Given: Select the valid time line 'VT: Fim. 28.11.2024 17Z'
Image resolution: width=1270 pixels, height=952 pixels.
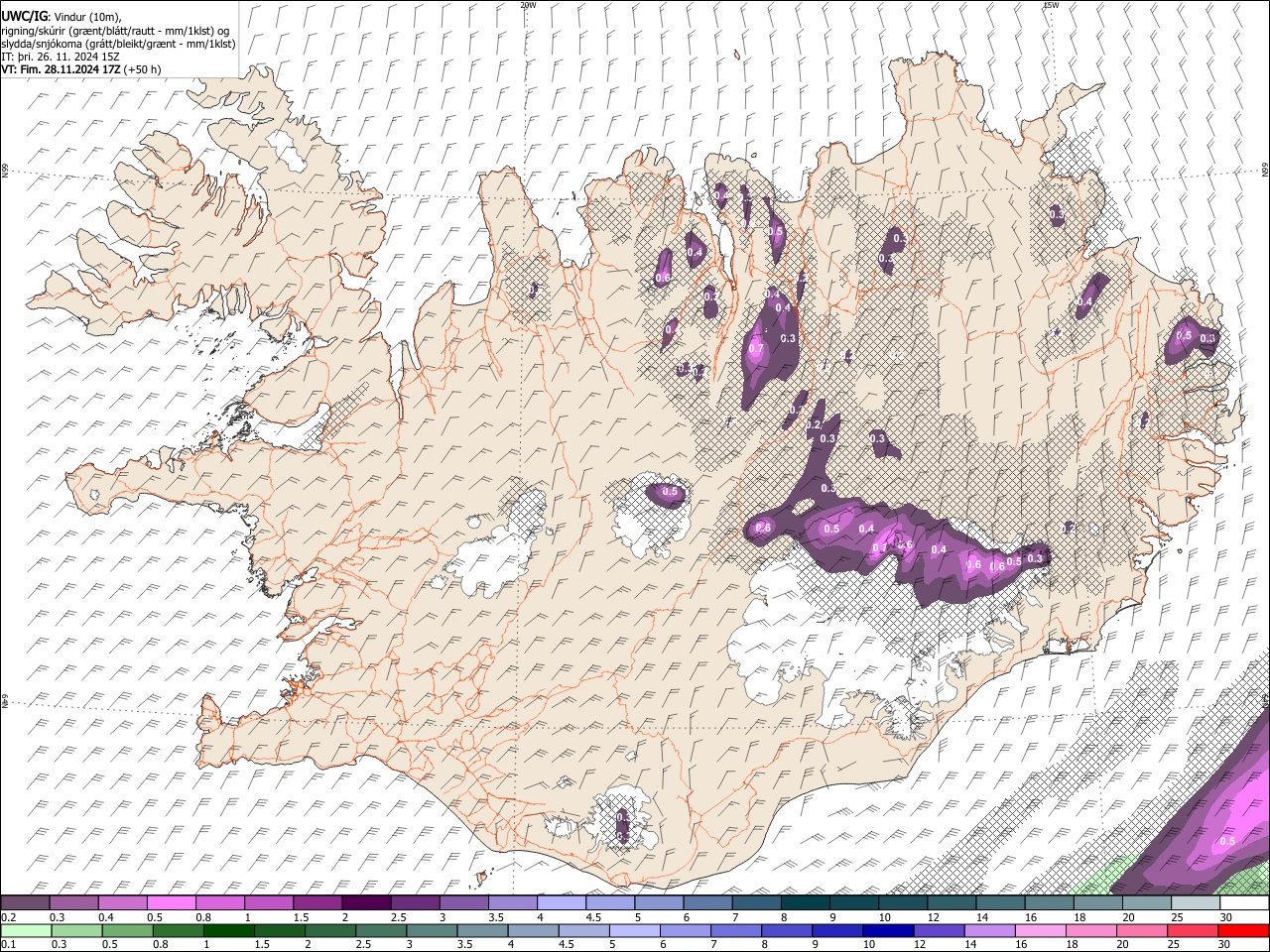Looking at the screenshot, I should tap(62, 69).
